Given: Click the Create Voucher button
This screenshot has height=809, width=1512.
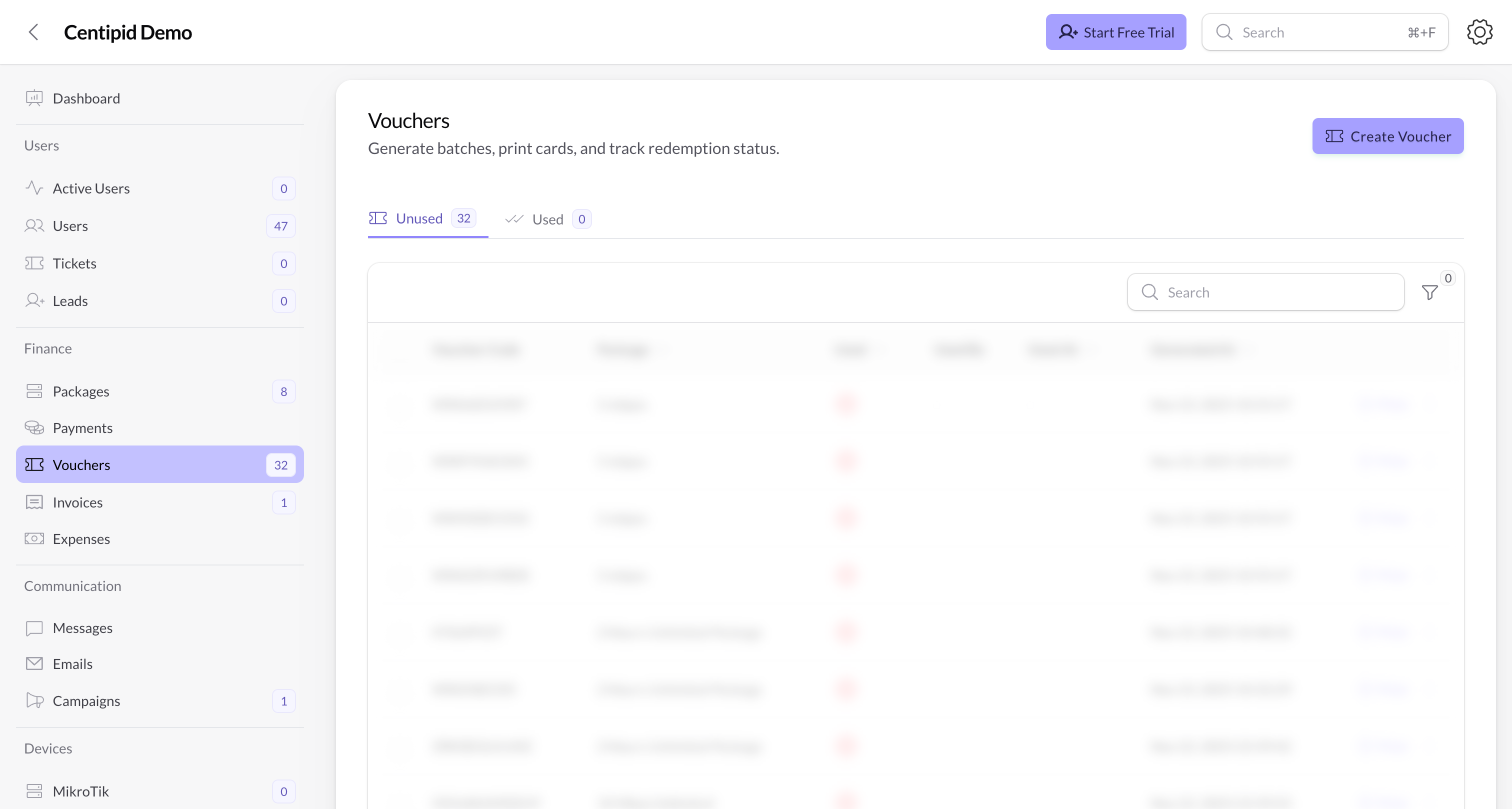Looking at the screenshot, I should (x=1387, y=135).
